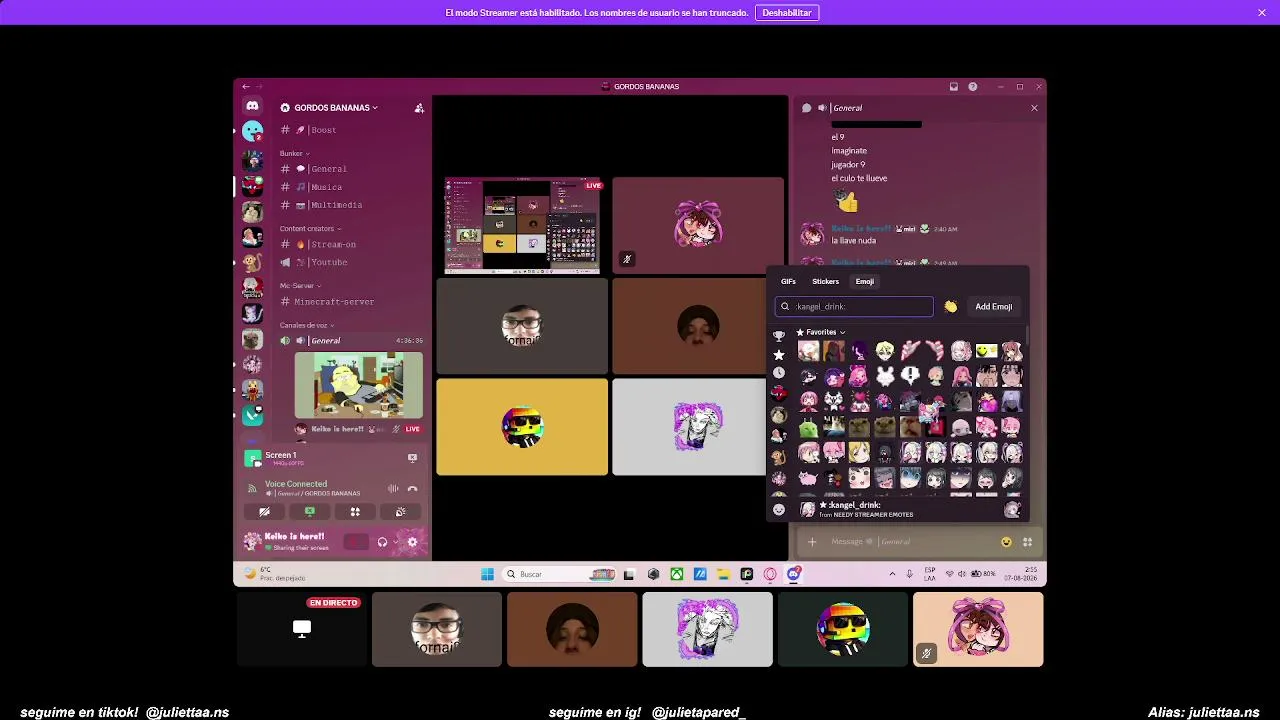
Task: Close the General voice chat panel
Action: click(1034, 108)
